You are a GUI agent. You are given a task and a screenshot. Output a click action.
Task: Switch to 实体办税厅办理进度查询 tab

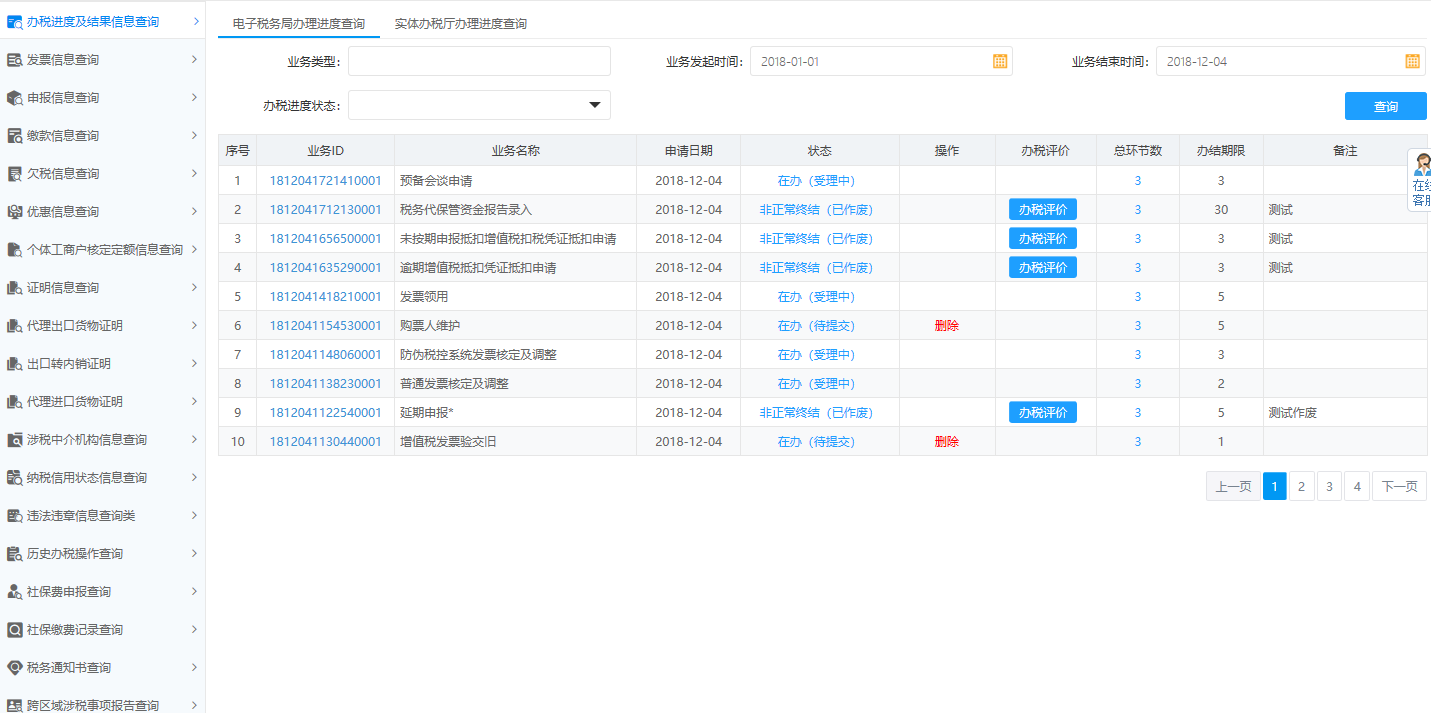[x=460, y=23]
